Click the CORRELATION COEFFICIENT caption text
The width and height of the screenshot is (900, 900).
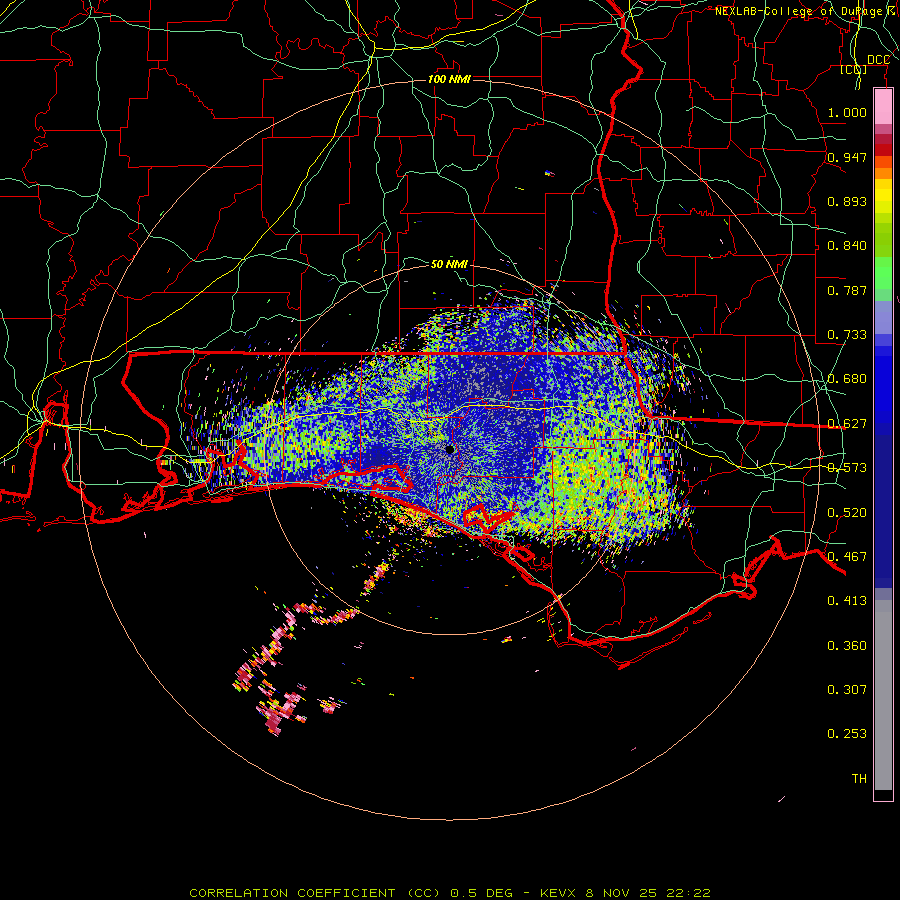(x=292, y=893)
